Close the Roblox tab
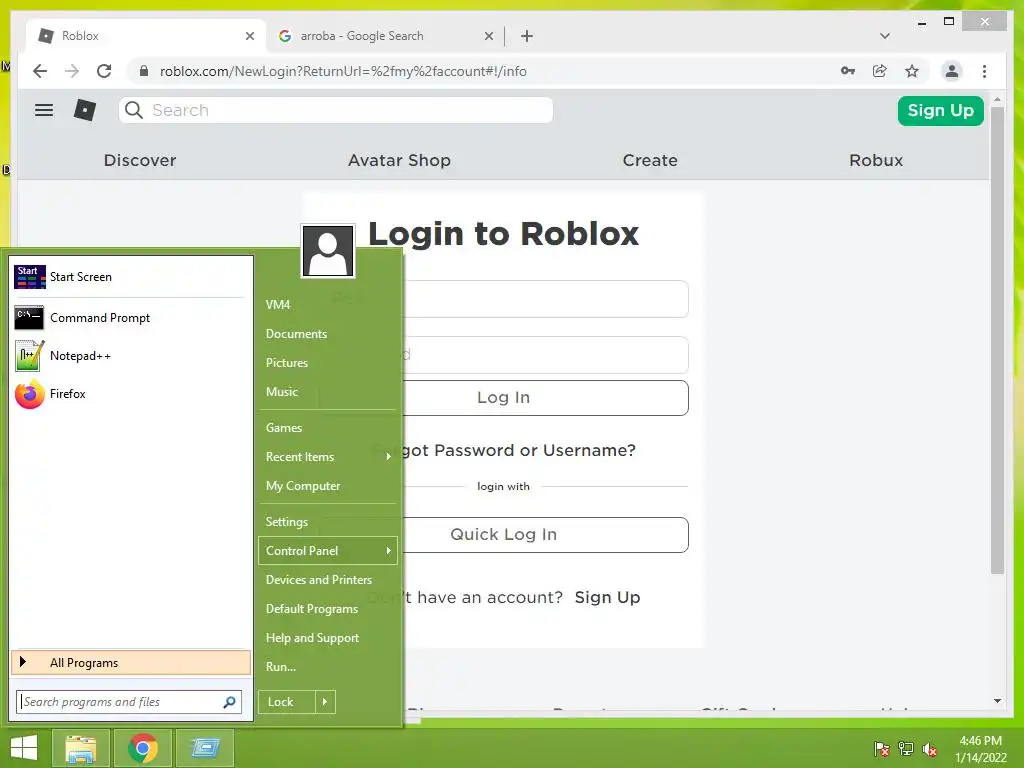 249,36
